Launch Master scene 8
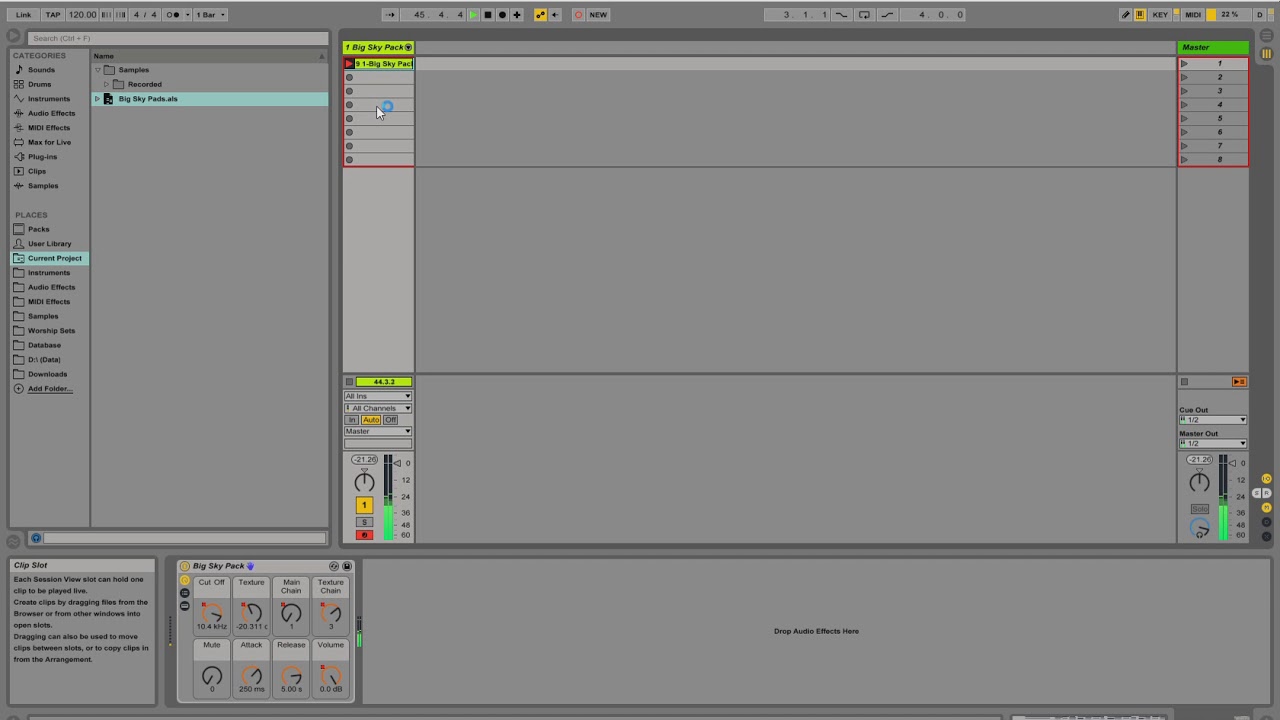1280x720 pixels. pyautogui.click(x=1185, y=159)
